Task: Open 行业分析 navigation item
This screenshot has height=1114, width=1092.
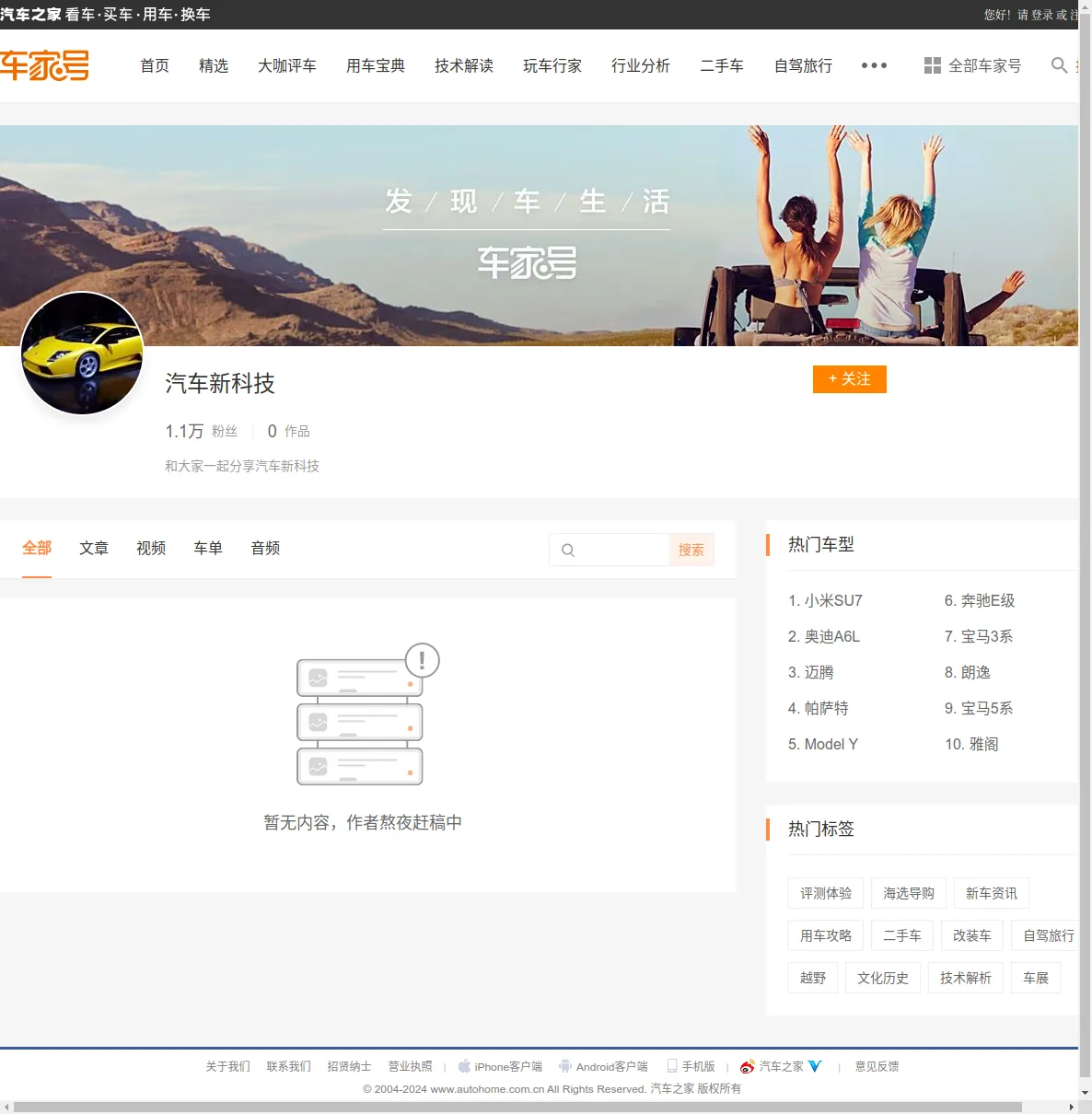Action: [x=641, y=65]
